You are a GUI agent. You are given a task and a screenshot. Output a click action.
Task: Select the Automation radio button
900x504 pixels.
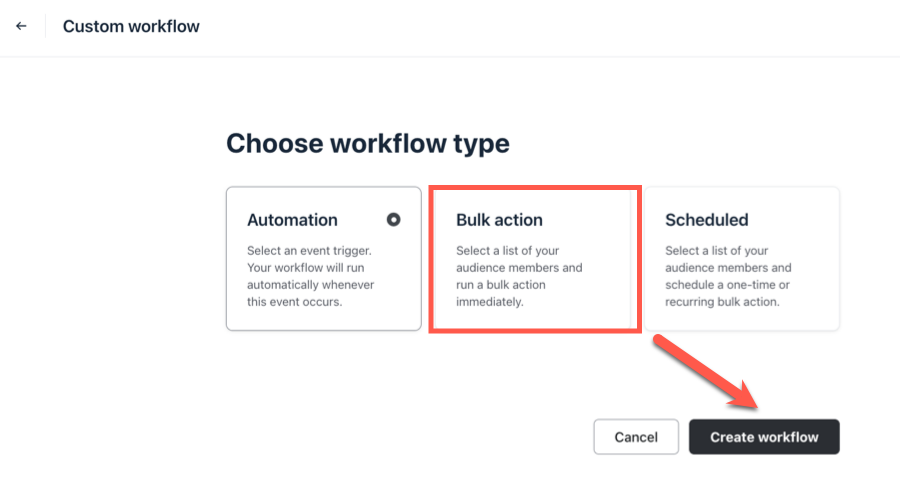pyautogui.click(x=393, y=219)
